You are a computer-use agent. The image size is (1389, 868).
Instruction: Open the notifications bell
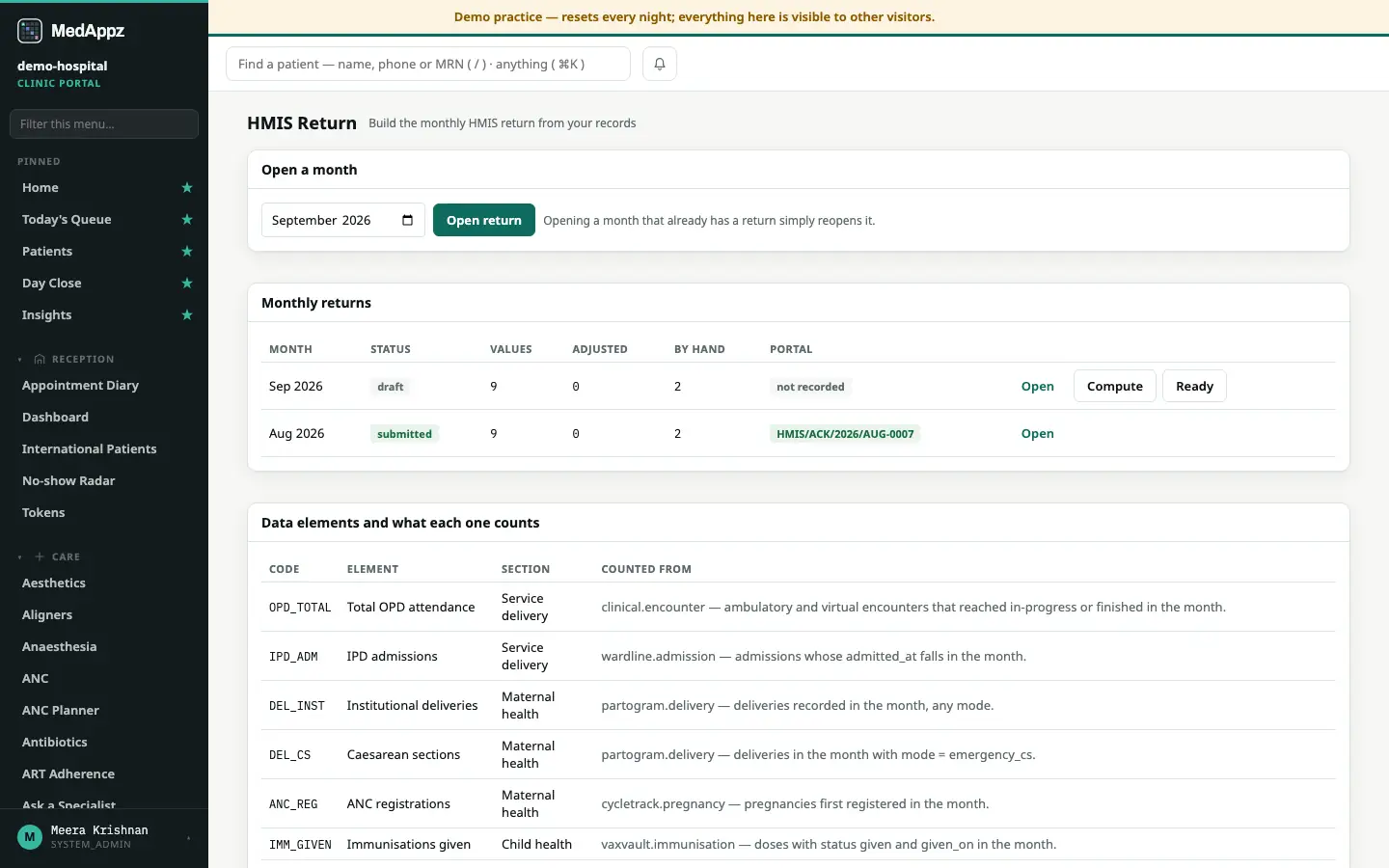pos(660,64)
